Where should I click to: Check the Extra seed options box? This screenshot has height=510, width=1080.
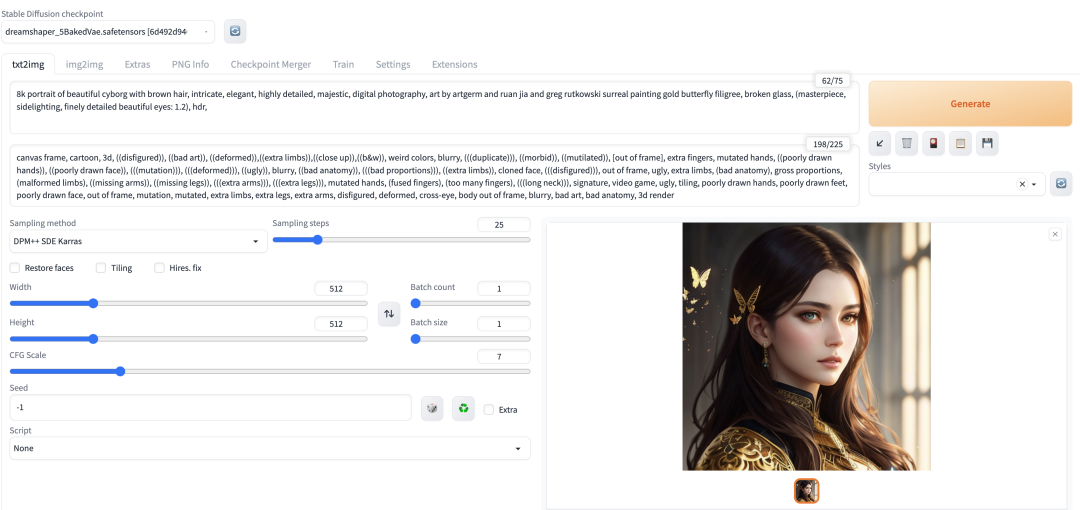pyautogui.click(x=489, y=409)
